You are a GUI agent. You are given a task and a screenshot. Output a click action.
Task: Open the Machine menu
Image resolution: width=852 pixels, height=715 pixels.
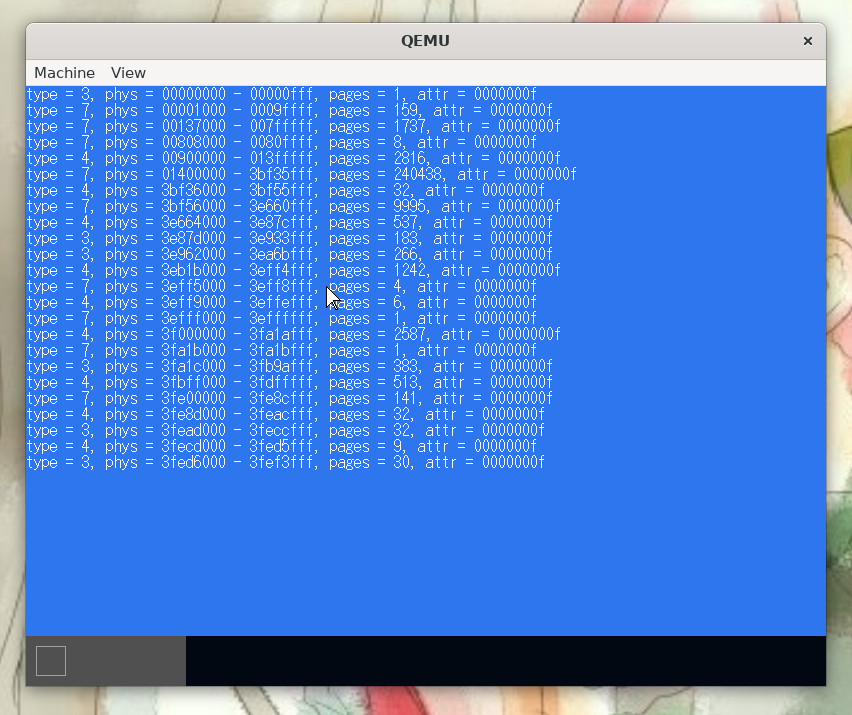click(x=64, y=73)
